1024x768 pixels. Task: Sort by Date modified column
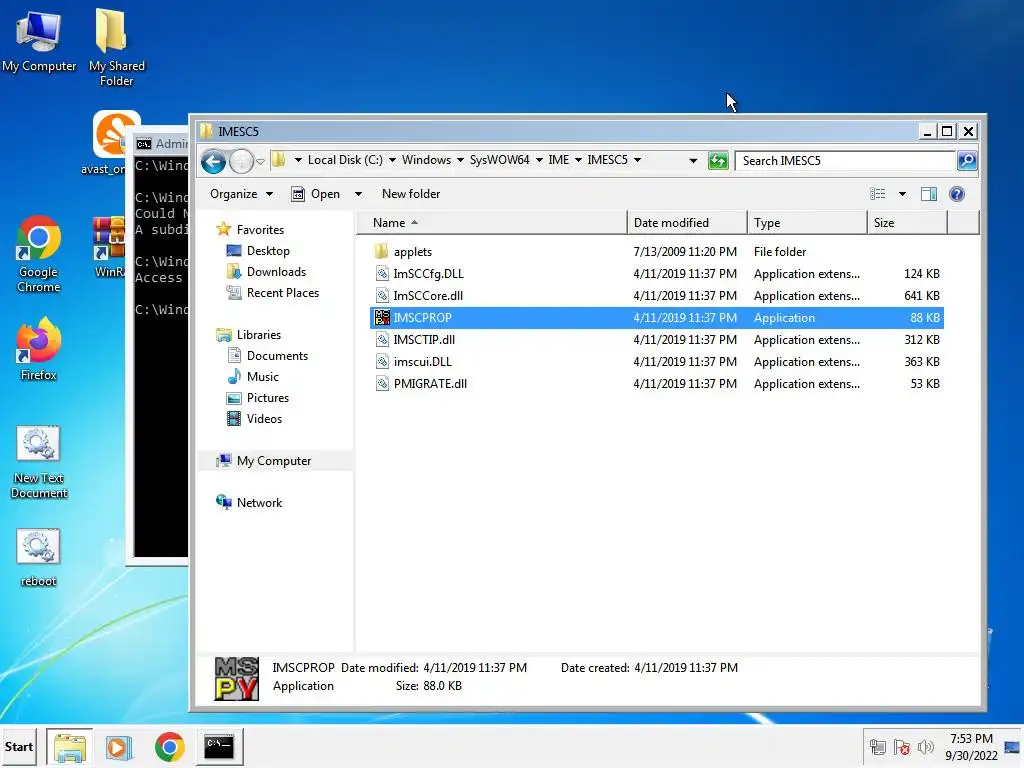[687, 223]
